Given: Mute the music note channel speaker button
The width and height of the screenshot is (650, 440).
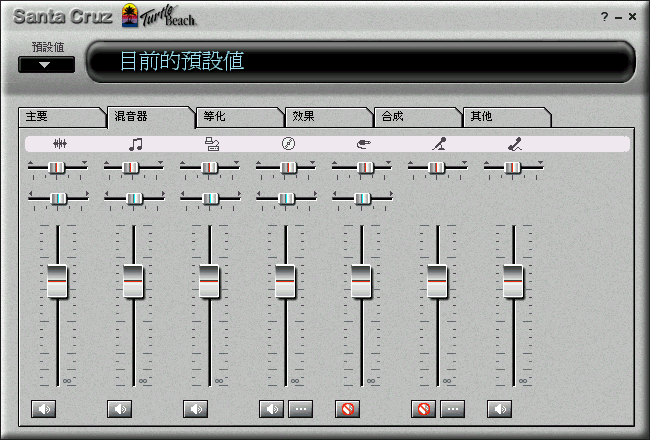Looking at the screenshot, I should tap(119, 409).
